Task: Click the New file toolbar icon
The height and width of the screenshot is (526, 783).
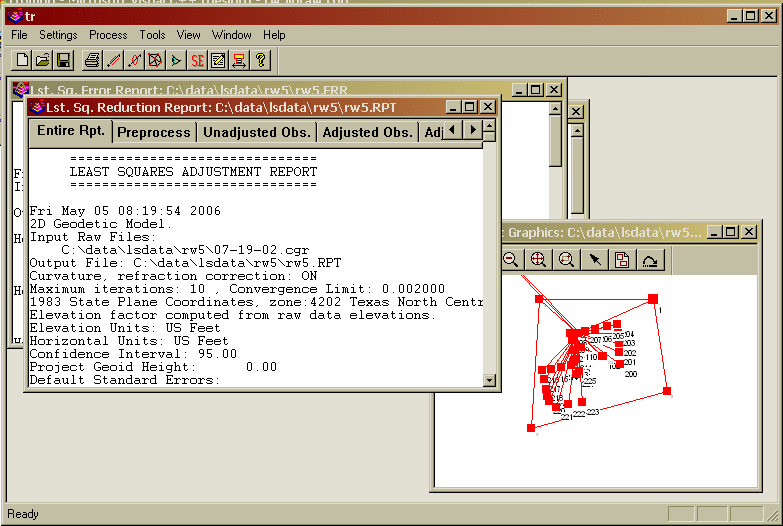Action: 22,60
